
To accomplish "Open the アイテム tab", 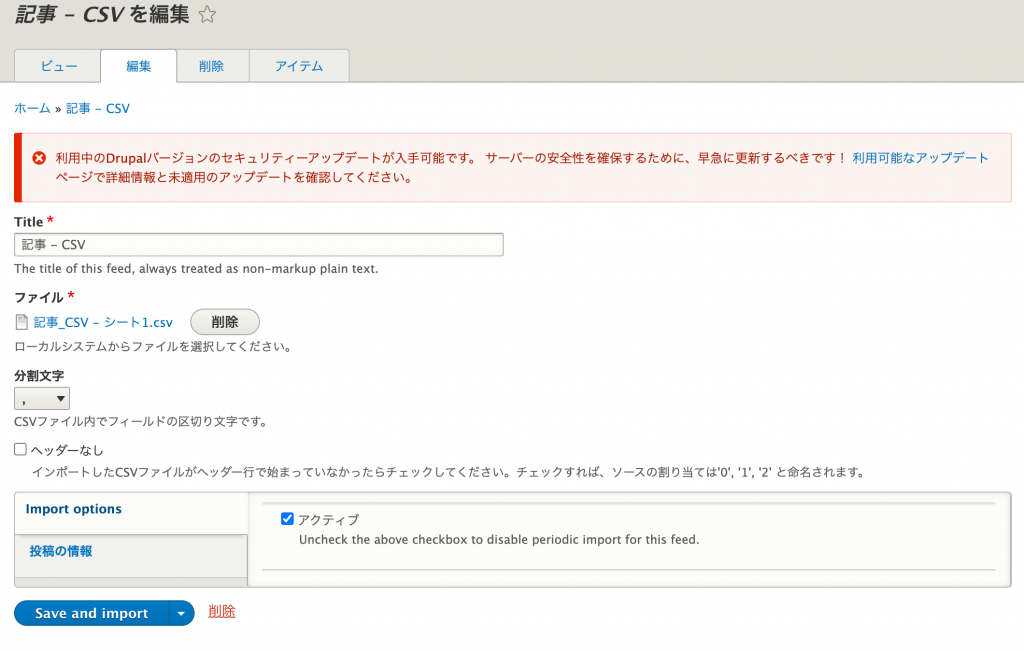I will (299, 66).
